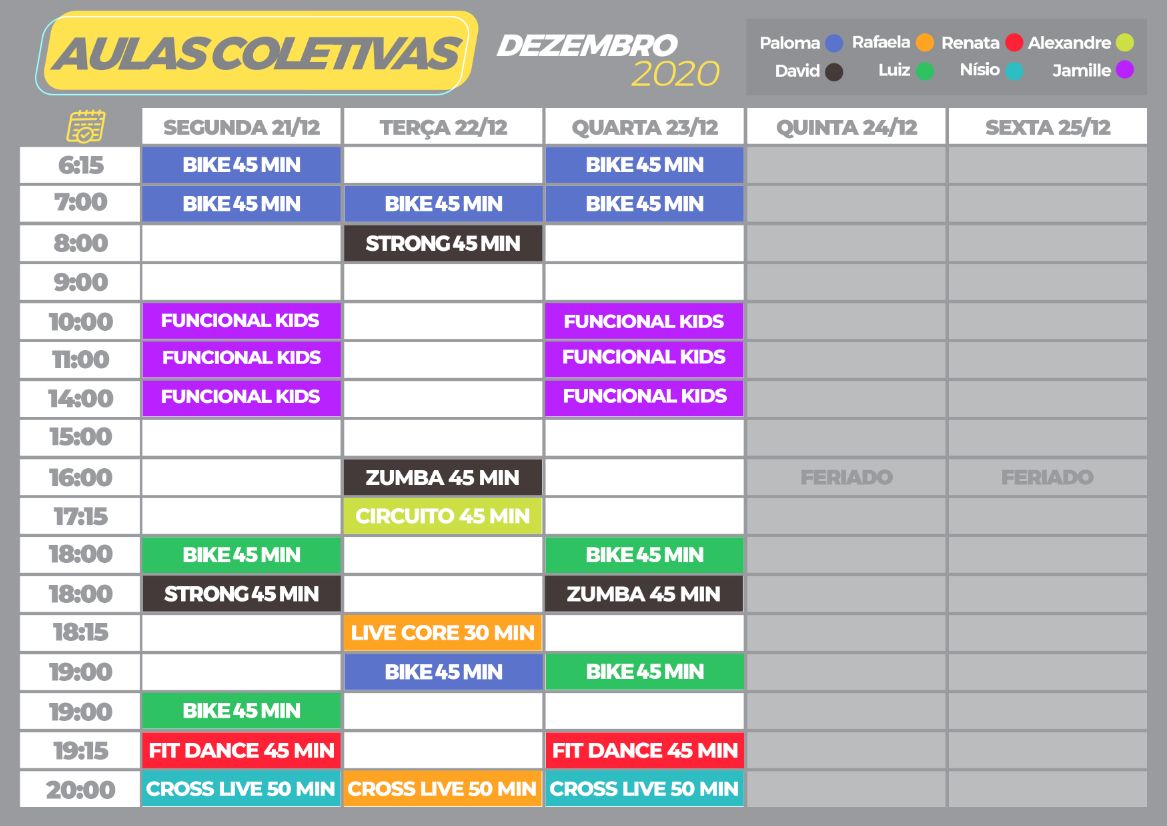Select the Quarta 23/12 column header
The width and height of the screenshot is (1167, 826).
(645, 127)
